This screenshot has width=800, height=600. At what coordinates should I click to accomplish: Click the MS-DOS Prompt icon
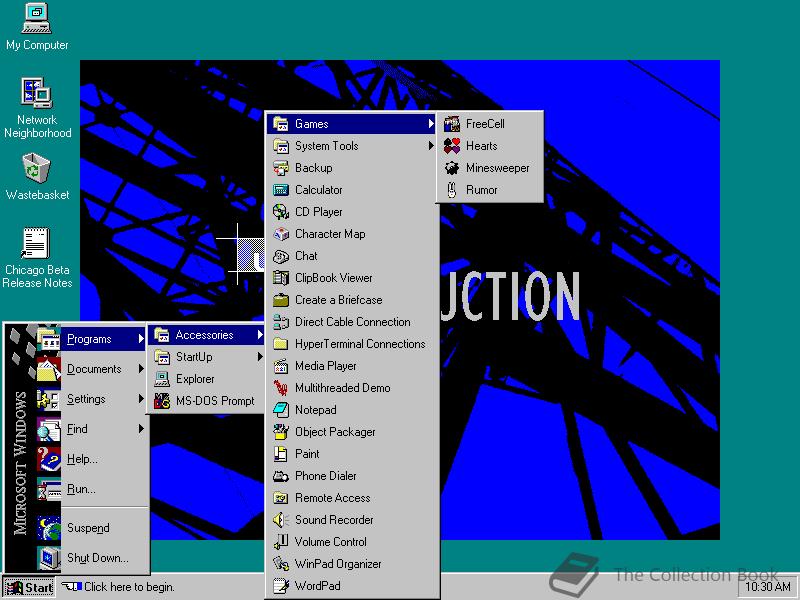tap(162, 401)
